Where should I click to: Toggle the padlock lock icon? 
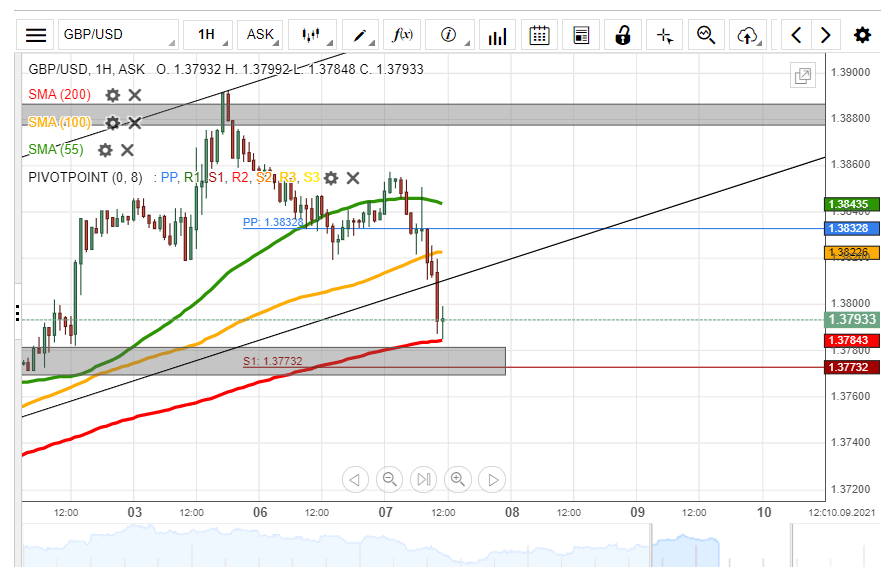pos(623,35)
